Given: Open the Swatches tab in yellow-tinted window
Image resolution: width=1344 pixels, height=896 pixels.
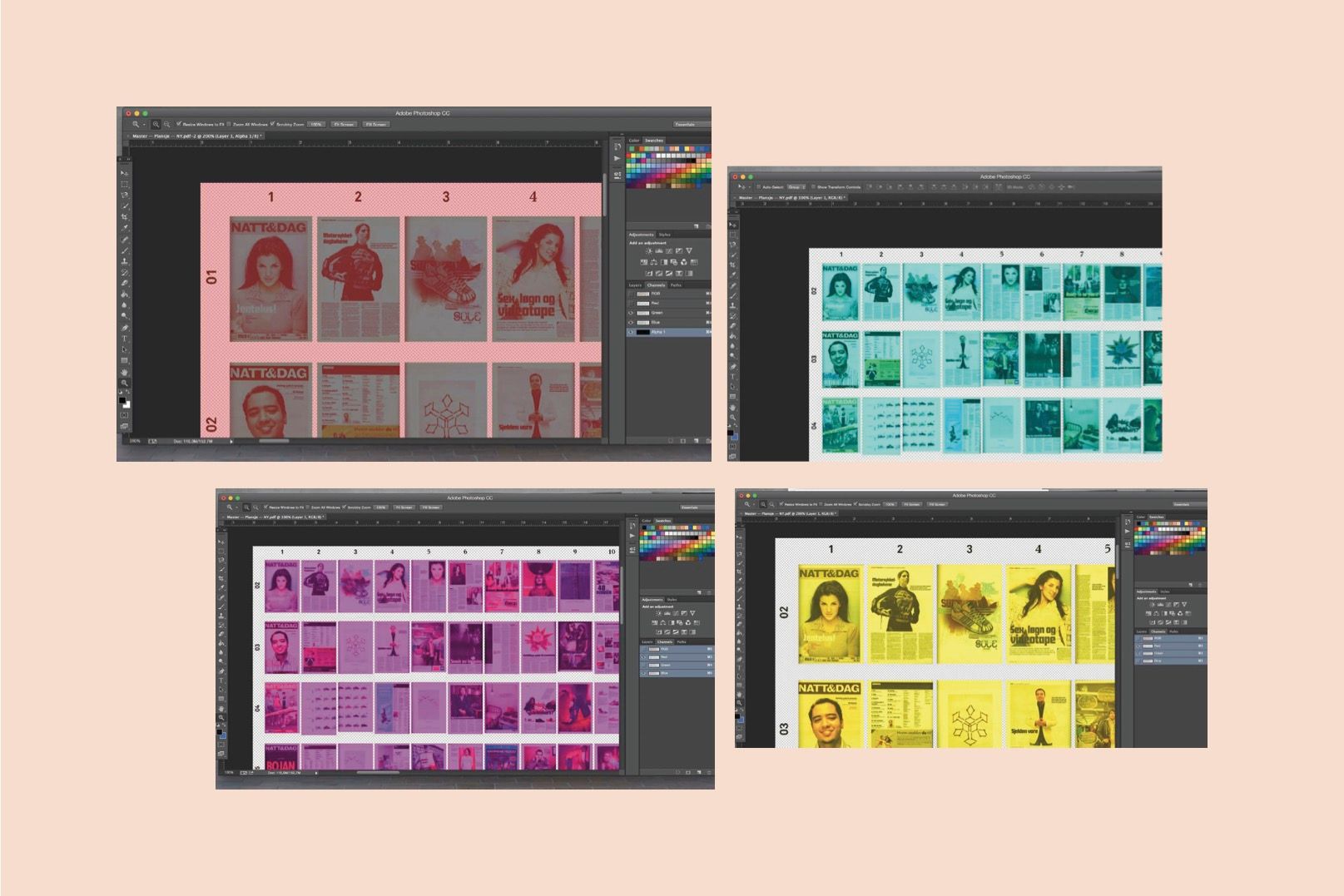Looking at the screenshot, I should click(1157, 517).
